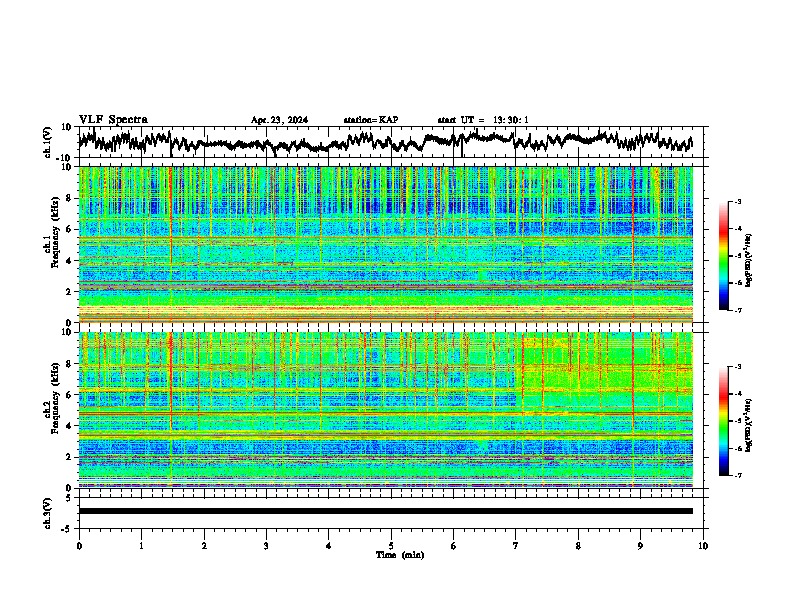The width and height of the screenshot is (792, 612).
Task: Click the "-3" label on ch.2 color bar
Action: (x=737, y=367)
